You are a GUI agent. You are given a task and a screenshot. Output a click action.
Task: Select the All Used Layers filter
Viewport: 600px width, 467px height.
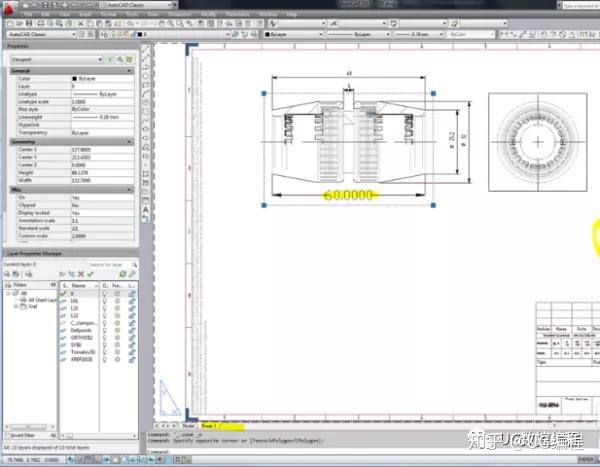(x=42, y=300)
